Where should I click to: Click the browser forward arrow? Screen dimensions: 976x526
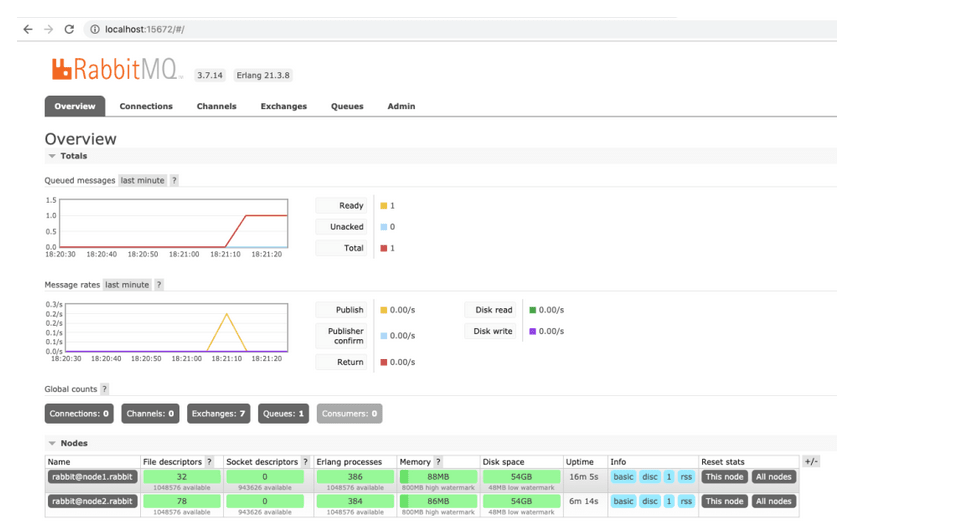coord(49,29)
